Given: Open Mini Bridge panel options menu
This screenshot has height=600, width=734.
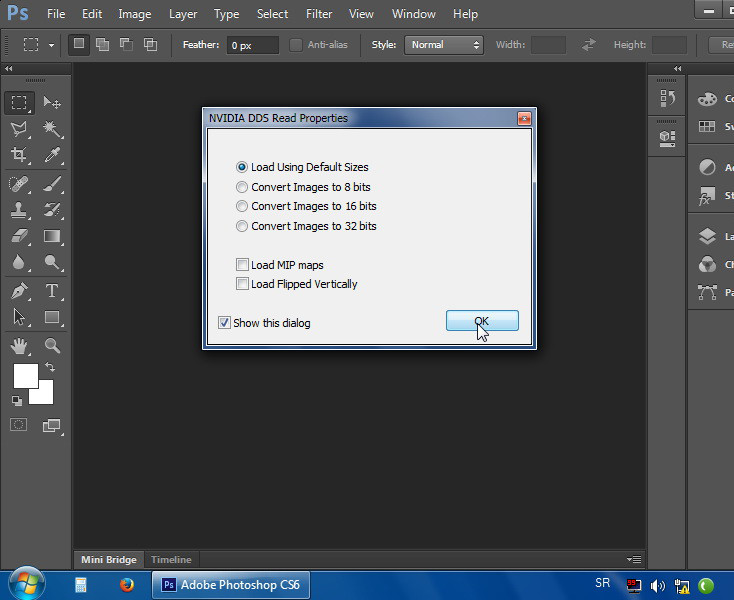Looking at the screenshot, I should (x=634, y=559).
